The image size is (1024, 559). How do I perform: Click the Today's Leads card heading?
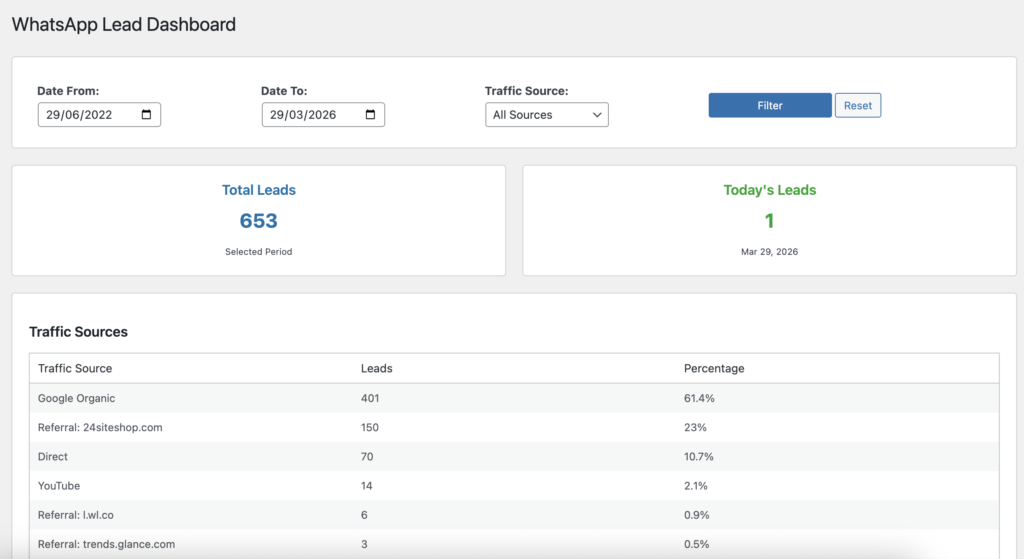[x=769, y=190]
